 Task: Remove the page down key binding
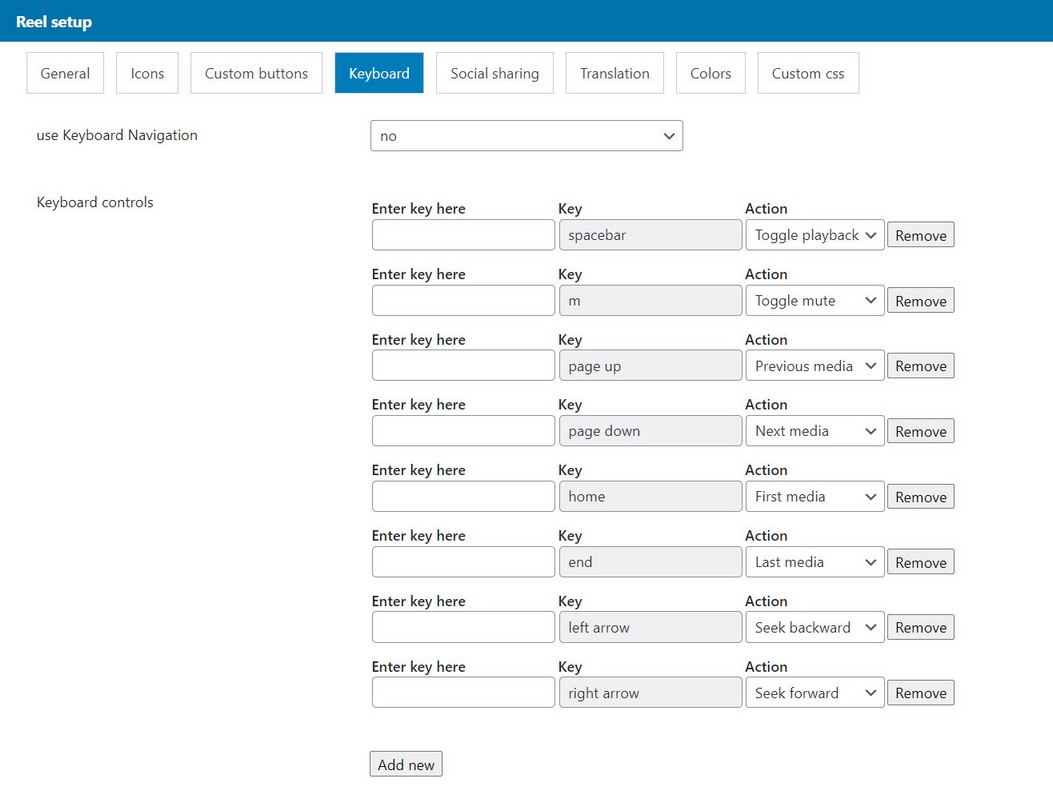click(920, 432)
